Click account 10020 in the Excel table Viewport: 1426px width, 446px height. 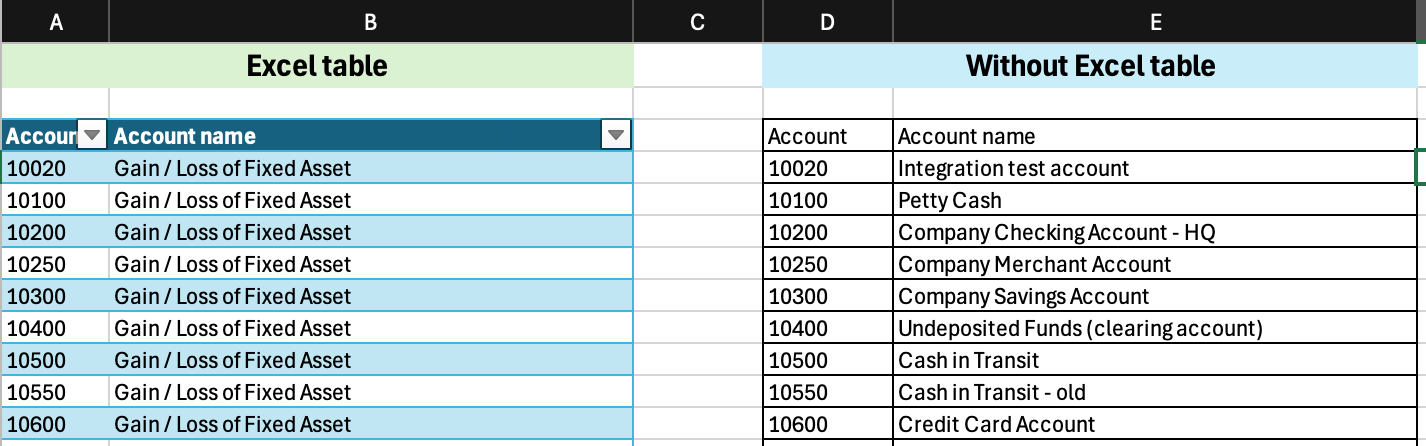[55, 168]
